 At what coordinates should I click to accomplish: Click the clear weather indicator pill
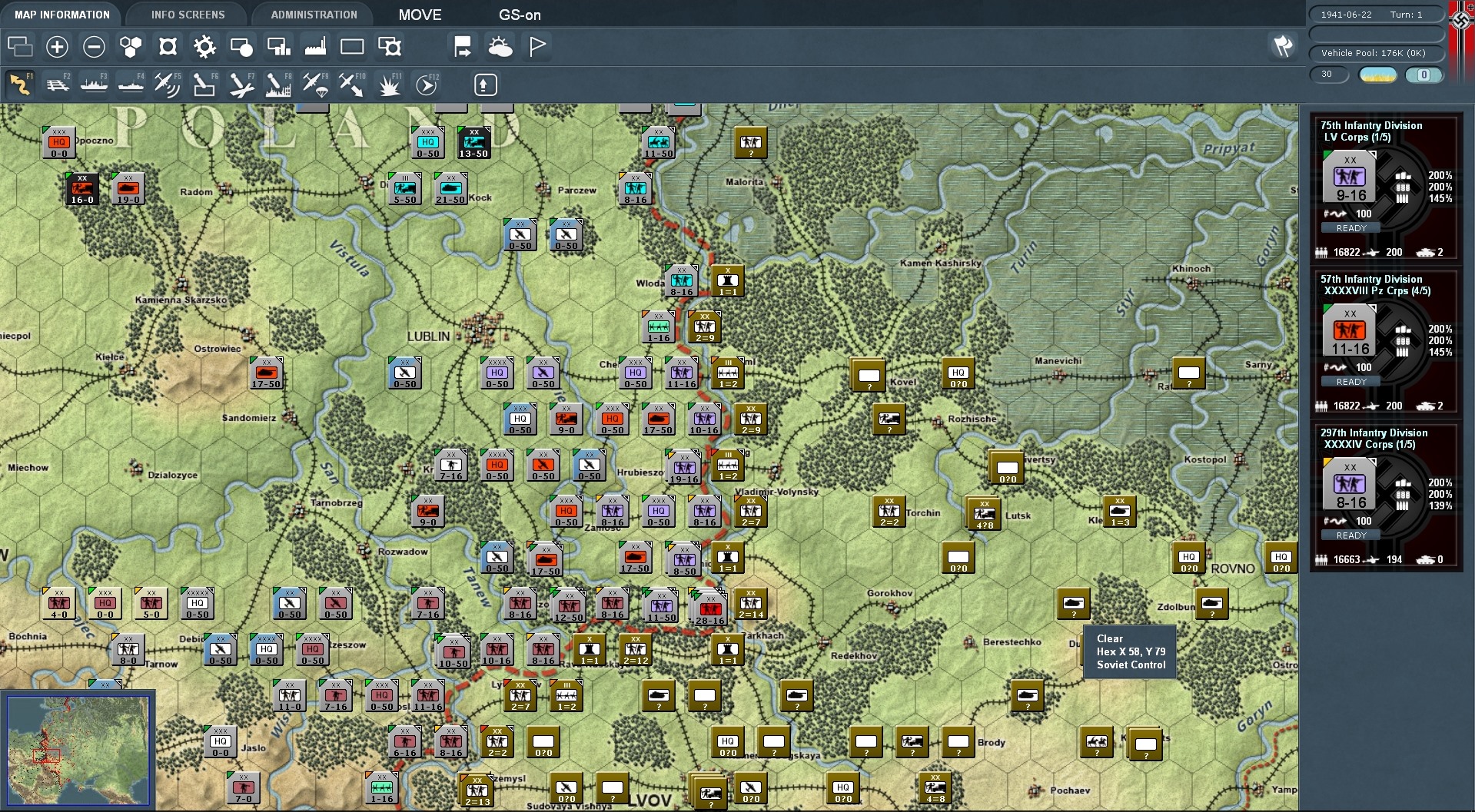coord(1378,75)
